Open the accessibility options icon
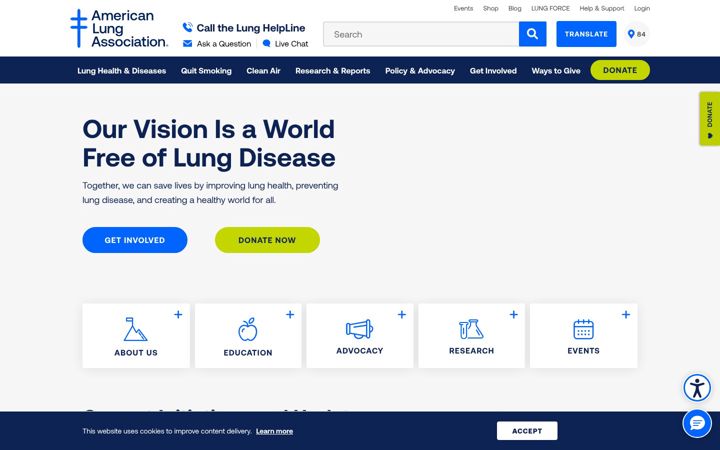This screenshot has height=450, width=720. point(697,388)
